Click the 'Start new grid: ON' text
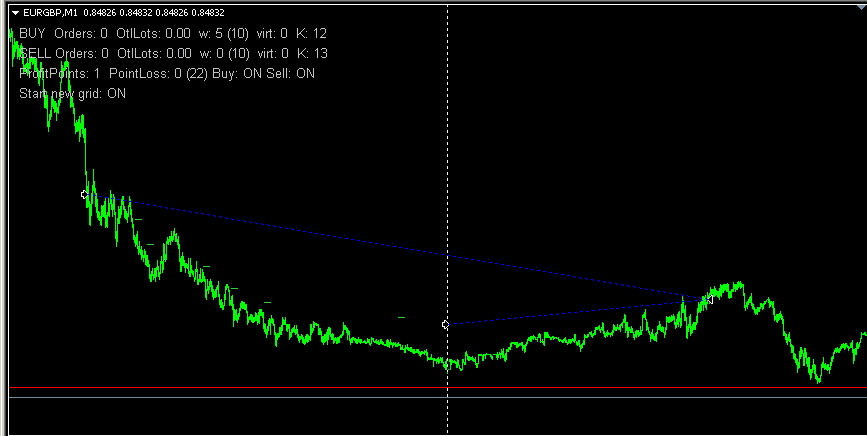 (72, 93)
